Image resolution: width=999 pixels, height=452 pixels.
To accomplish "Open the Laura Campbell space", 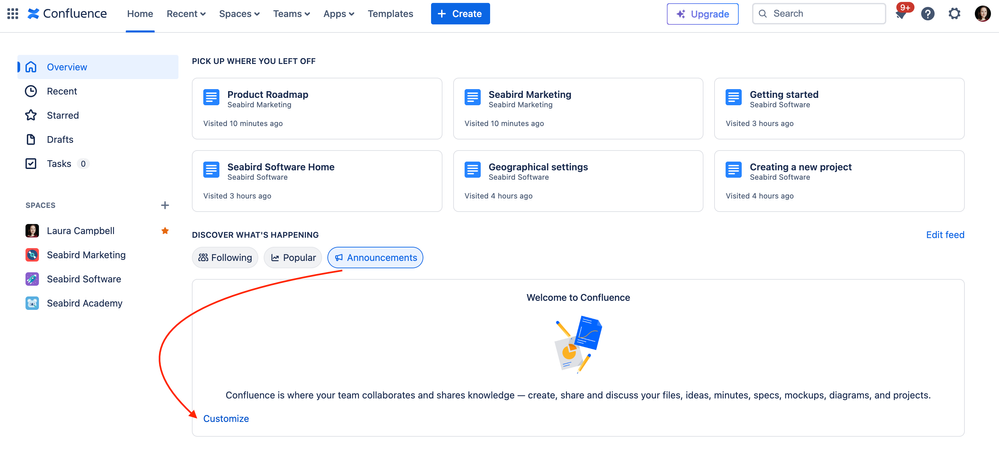I will [x=98, y=231].
